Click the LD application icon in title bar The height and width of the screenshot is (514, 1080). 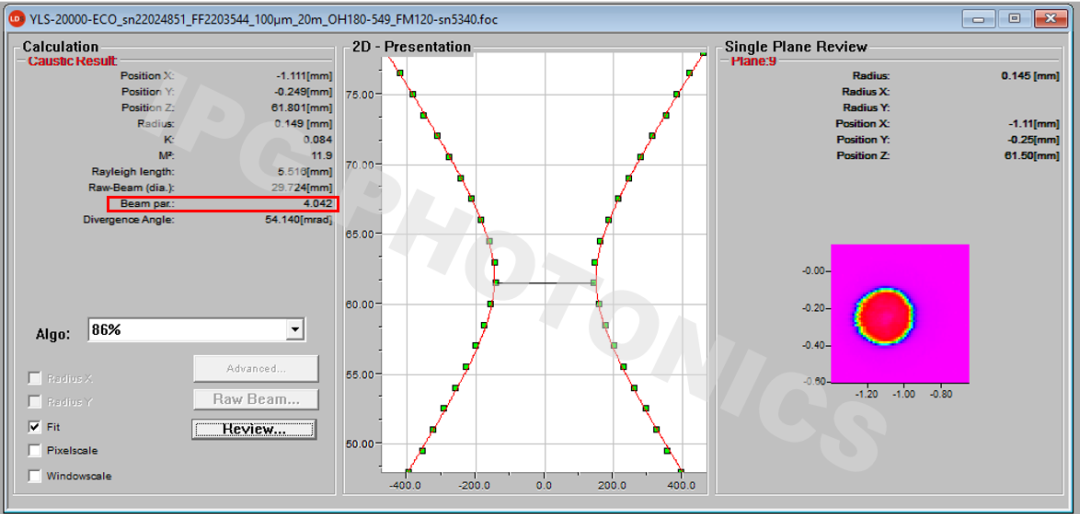click(15, 19)
